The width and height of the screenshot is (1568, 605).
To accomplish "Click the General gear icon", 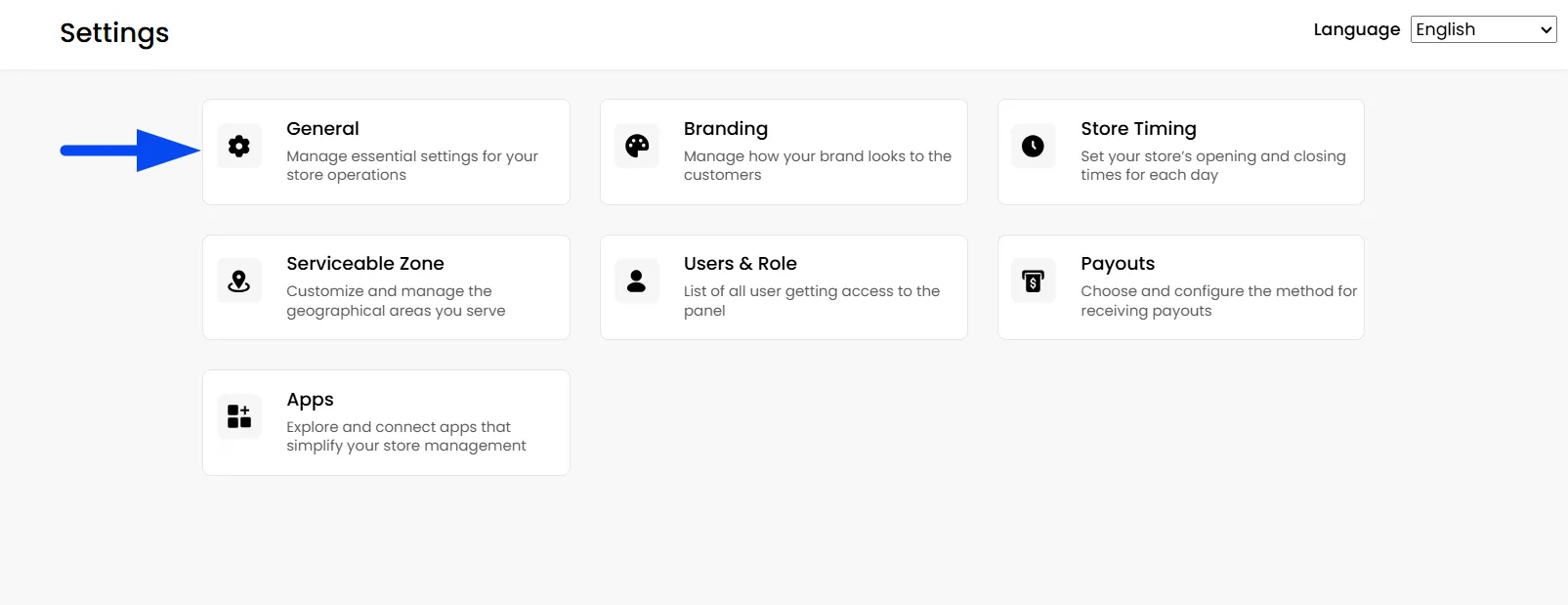I will pyautogui.click(x=239, y=147).
